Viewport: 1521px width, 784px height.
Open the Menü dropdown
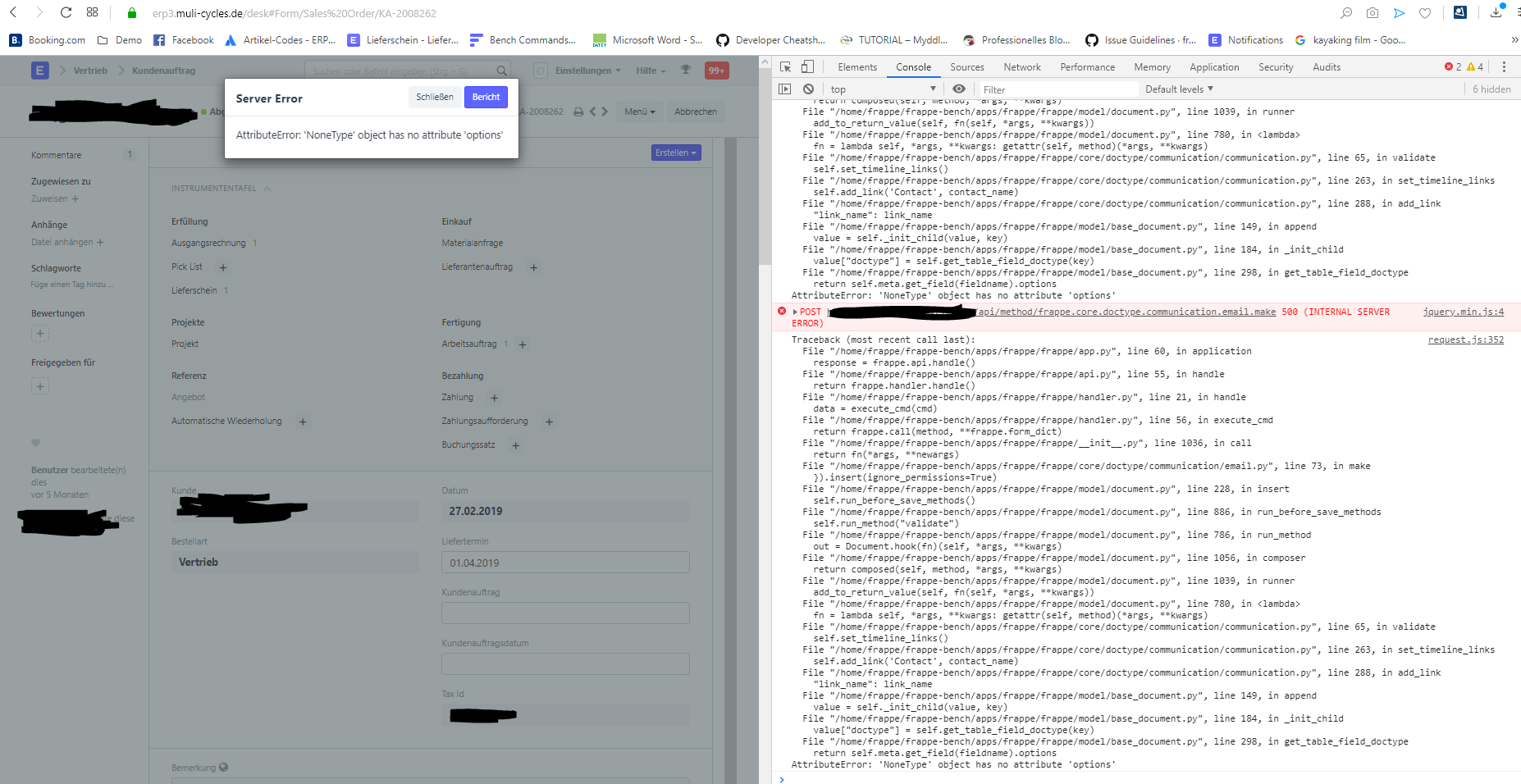coord(639,111)
